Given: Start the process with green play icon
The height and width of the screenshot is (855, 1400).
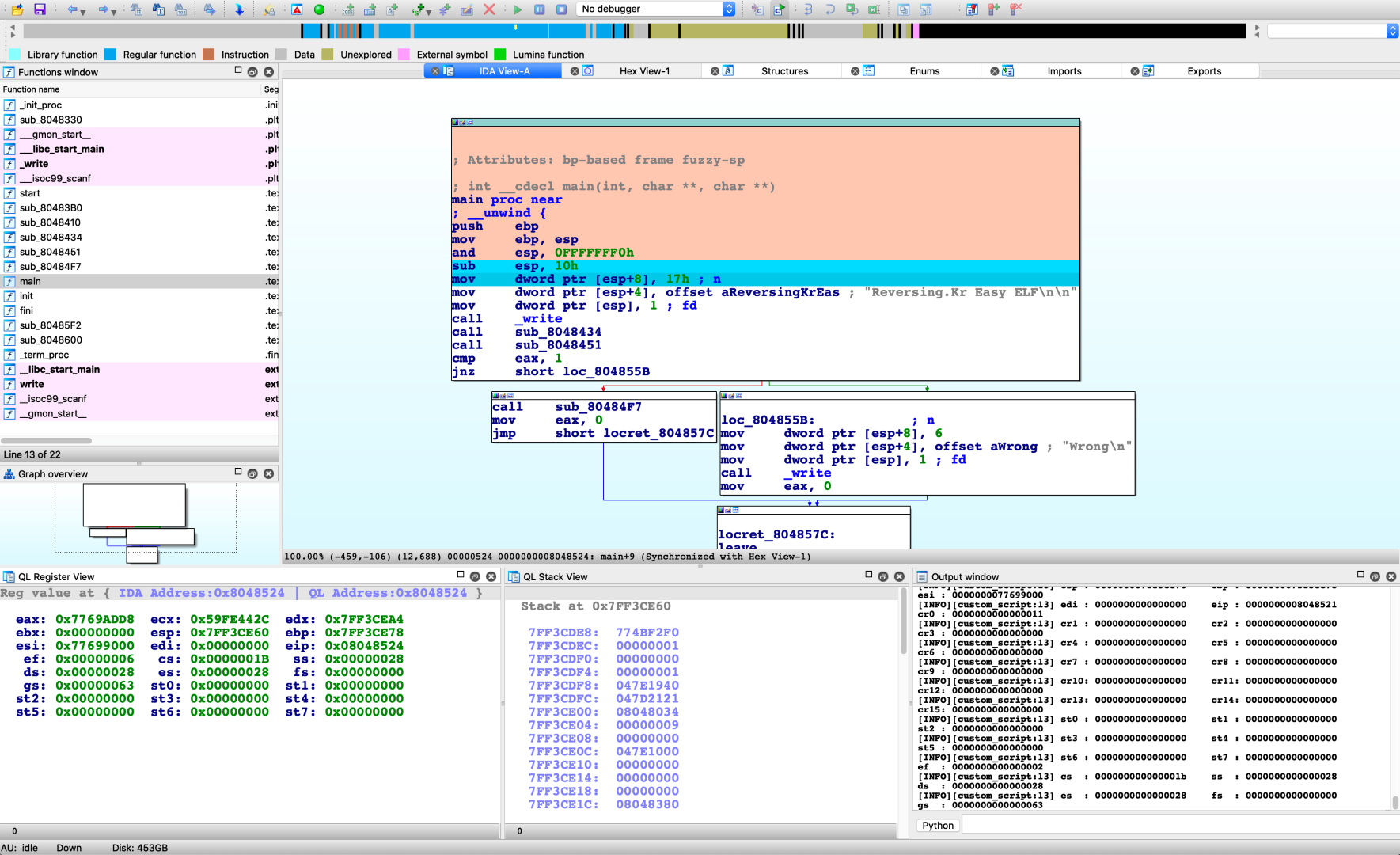Looking at the screenshot, I should (x=517, y=9).
